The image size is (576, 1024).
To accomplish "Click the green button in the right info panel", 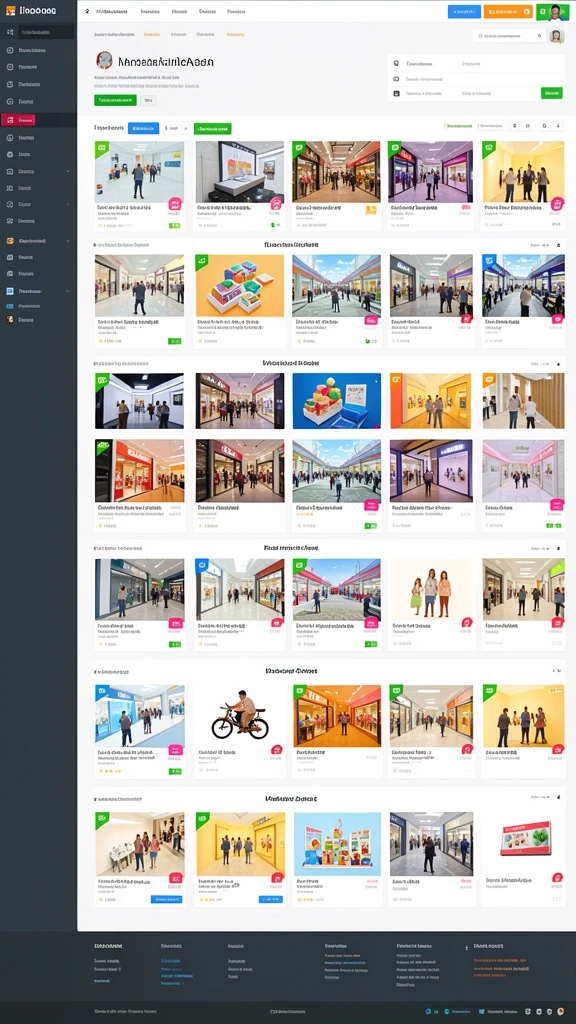I will pyautogui.click(x=552, y=93).
